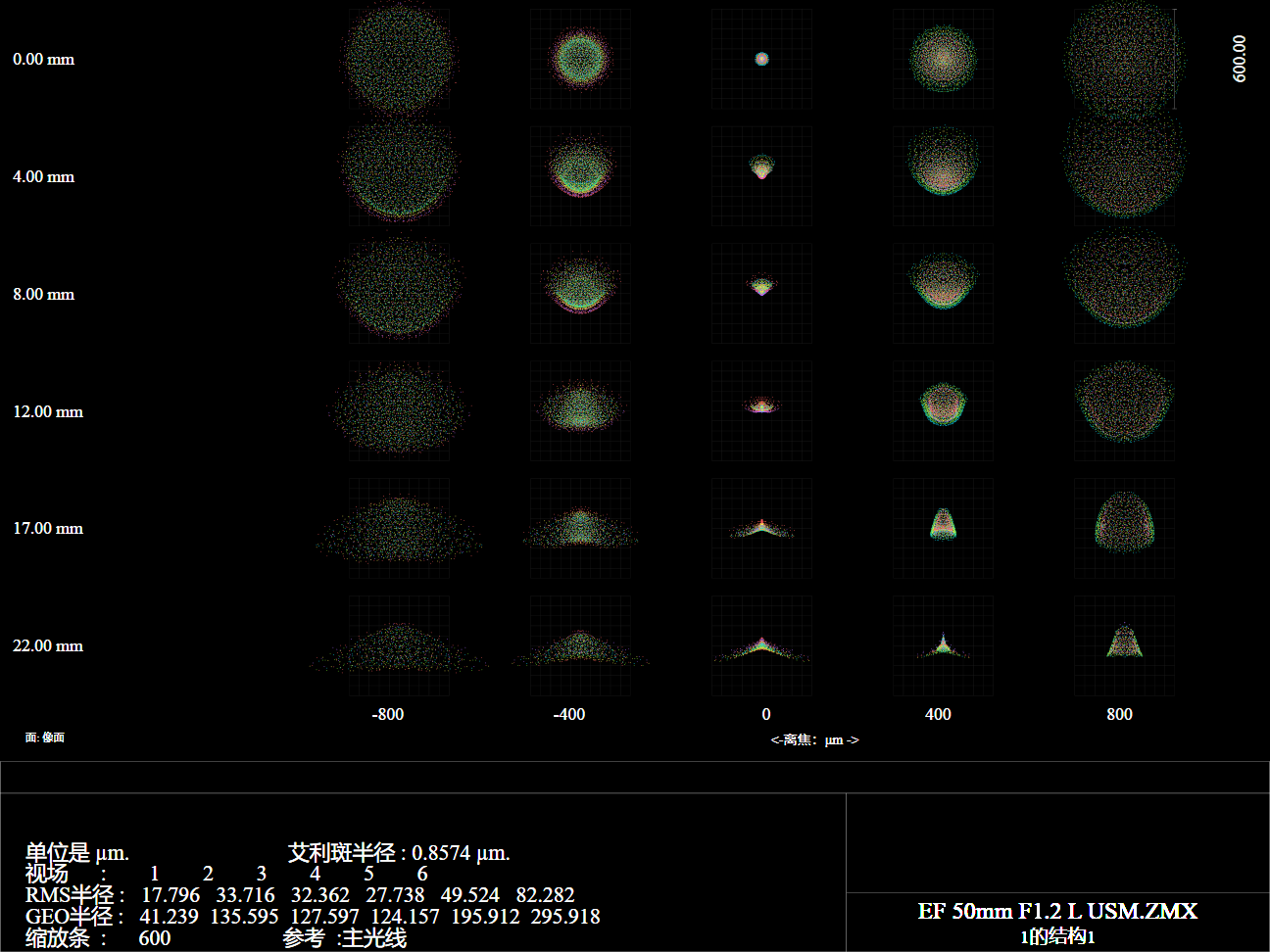Click the 17.00 mm field label

[x=48, y=528]
